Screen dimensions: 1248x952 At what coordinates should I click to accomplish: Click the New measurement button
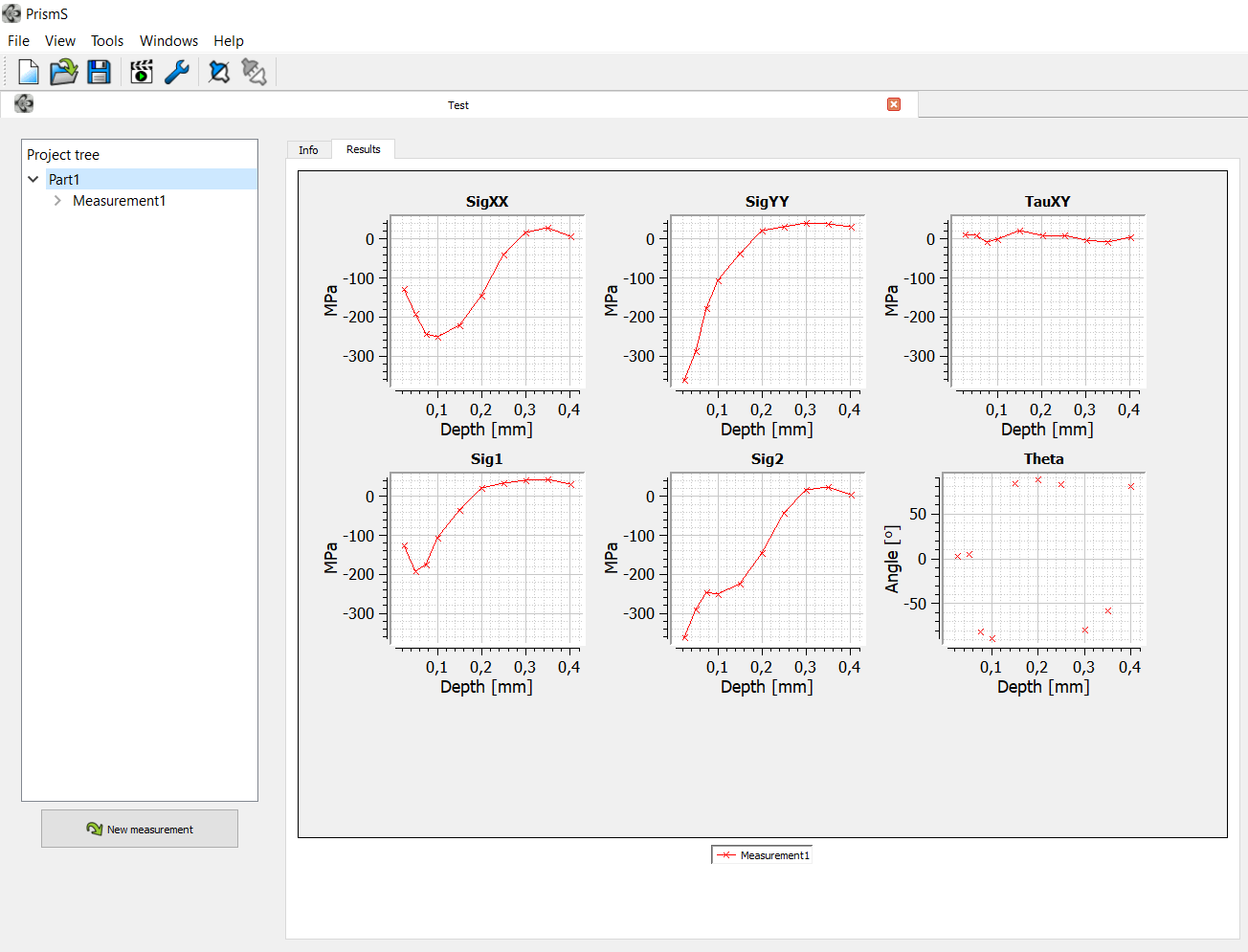click(x=140, y=829)
